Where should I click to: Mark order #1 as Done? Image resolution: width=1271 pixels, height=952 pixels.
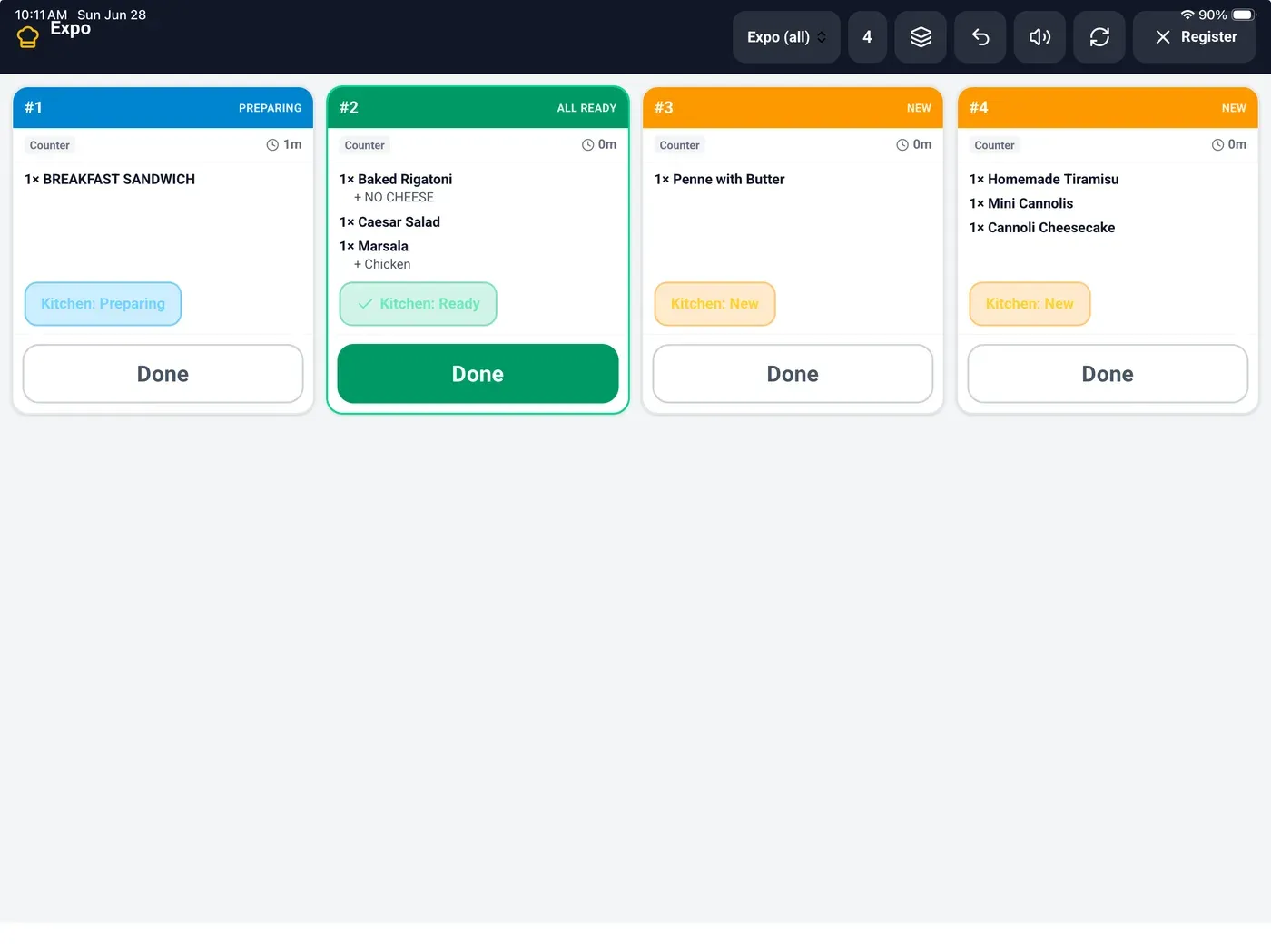click(x=163, y=374)
